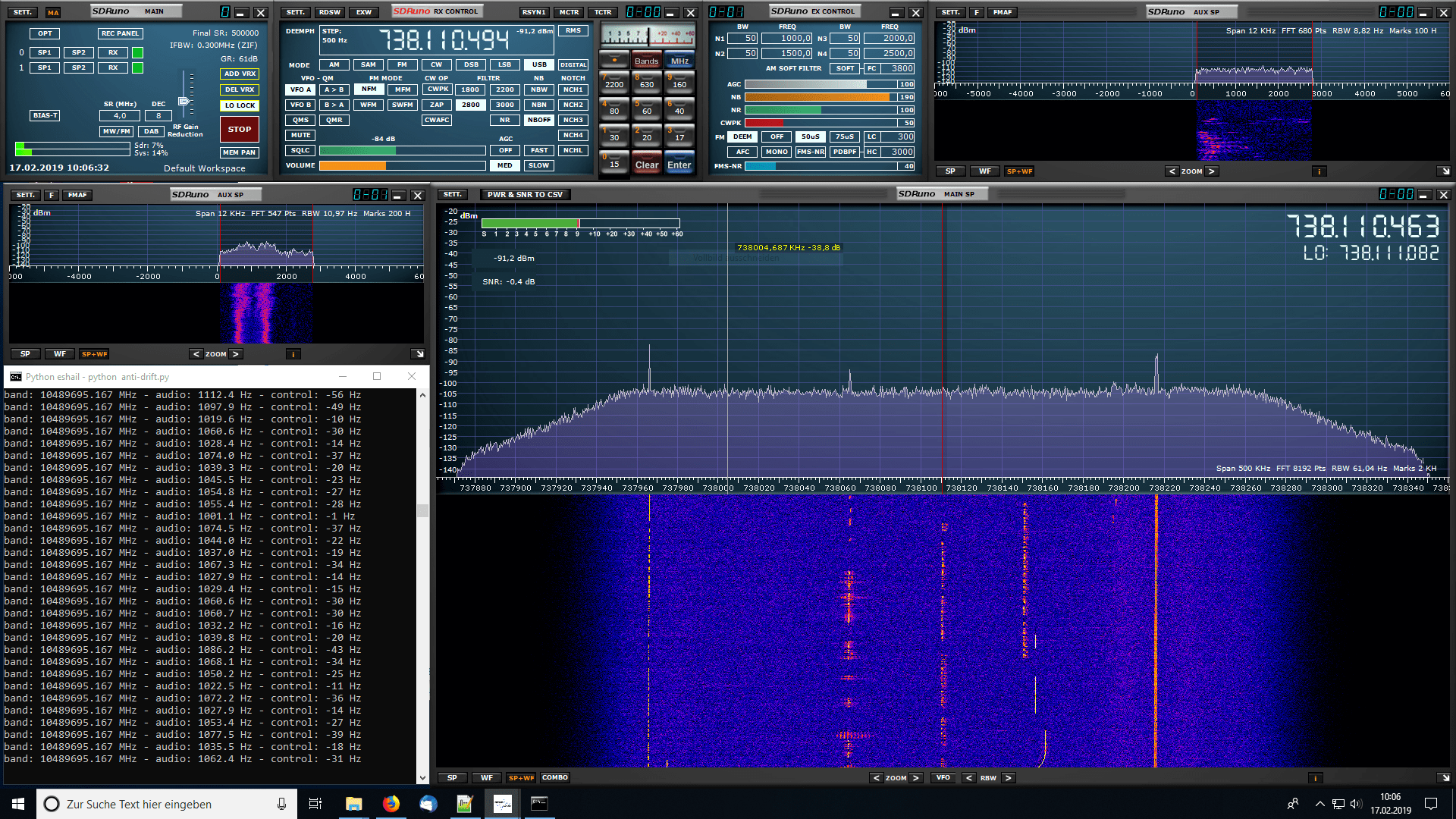1456x819 pixels.
Task: Click the zoom-in arrow on main spectrum
Action: (x=916, y=777)
